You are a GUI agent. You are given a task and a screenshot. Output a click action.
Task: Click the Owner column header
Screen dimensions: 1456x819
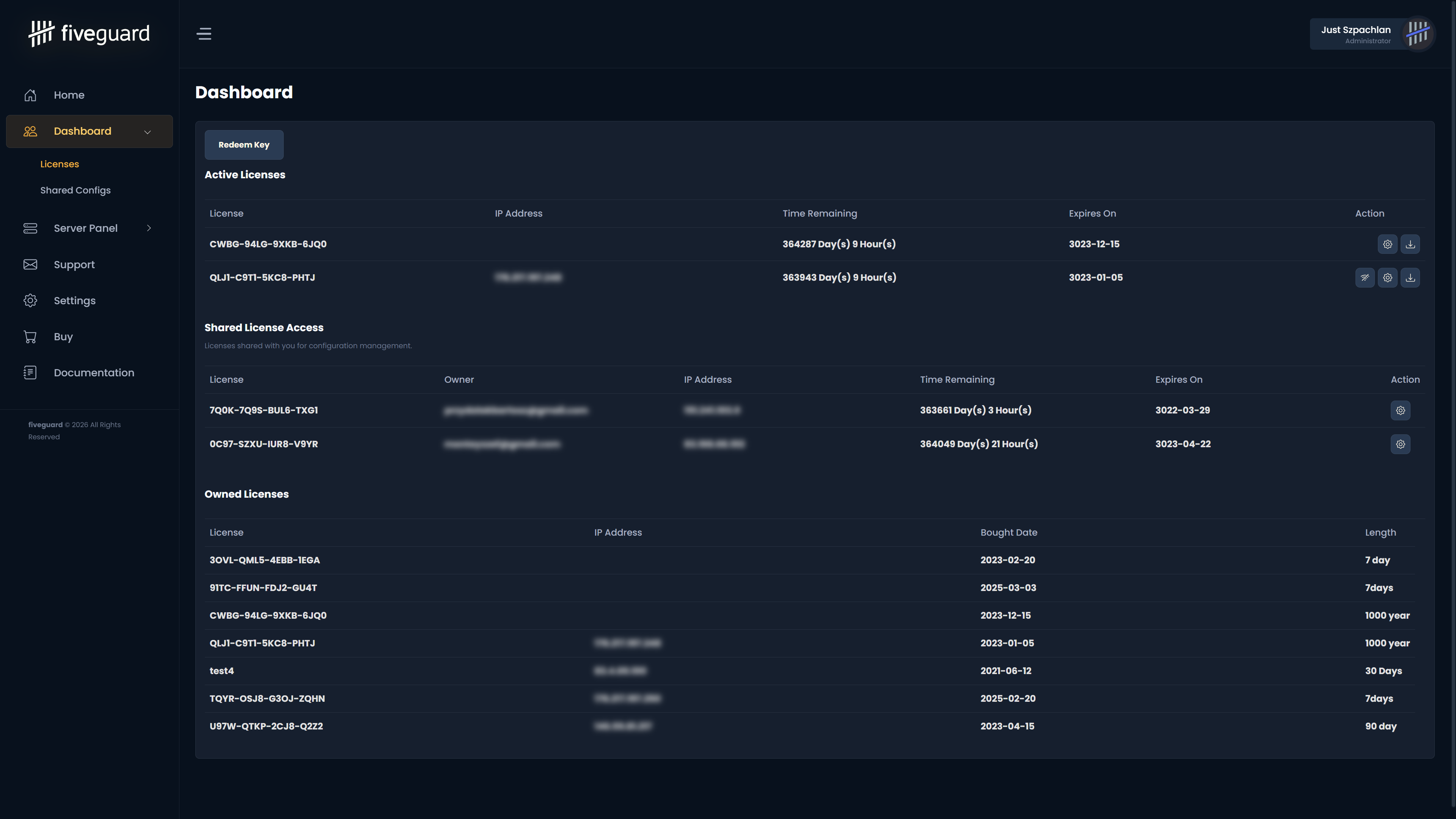point(459,380)
